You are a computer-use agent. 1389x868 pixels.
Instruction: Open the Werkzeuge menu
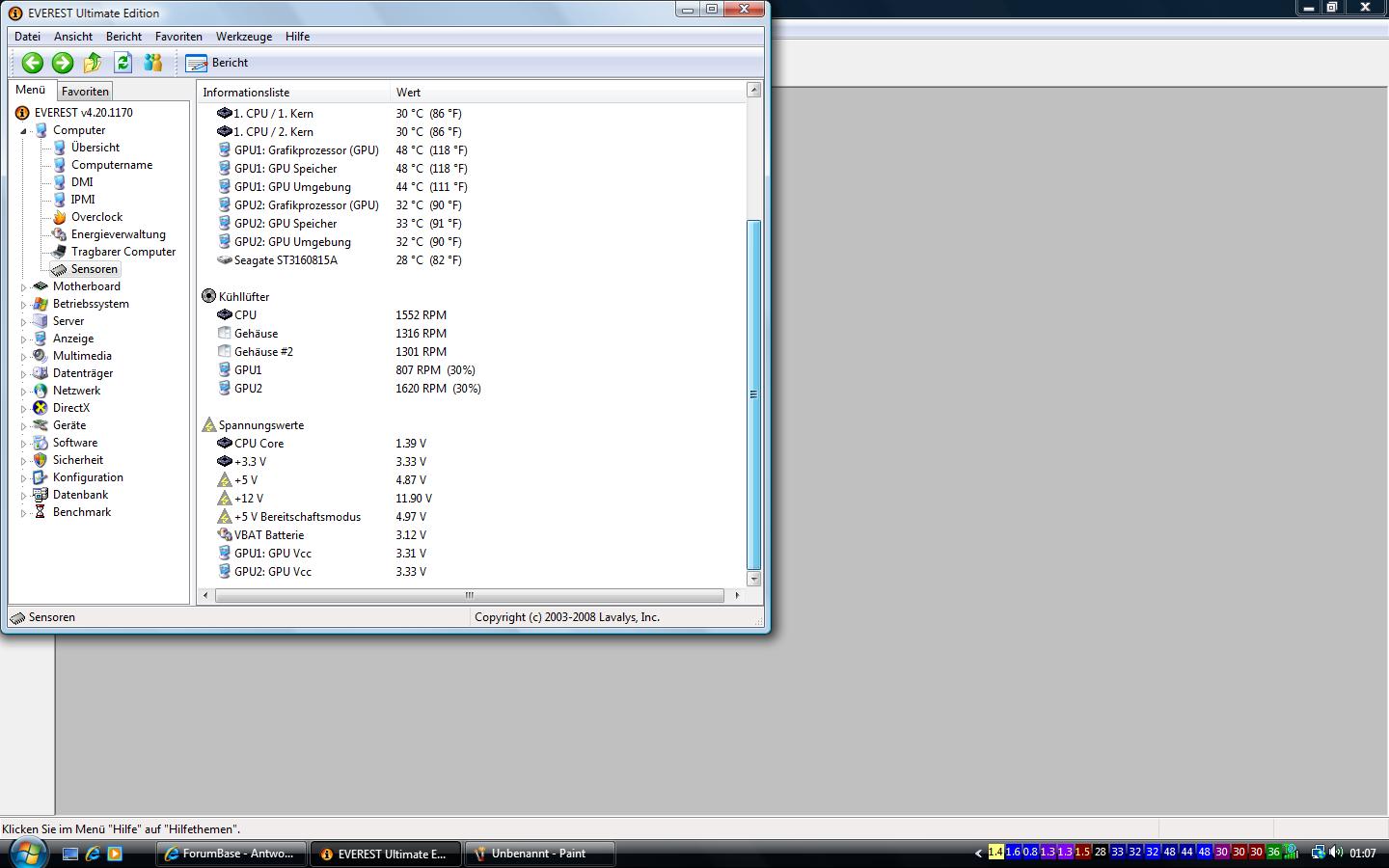point(244,37)
